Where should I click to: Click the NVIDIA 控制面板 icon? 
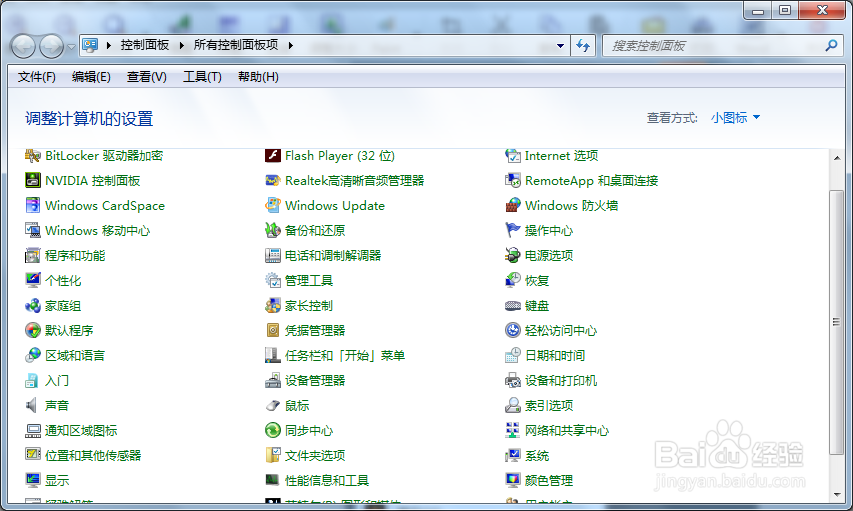point(33,180)
